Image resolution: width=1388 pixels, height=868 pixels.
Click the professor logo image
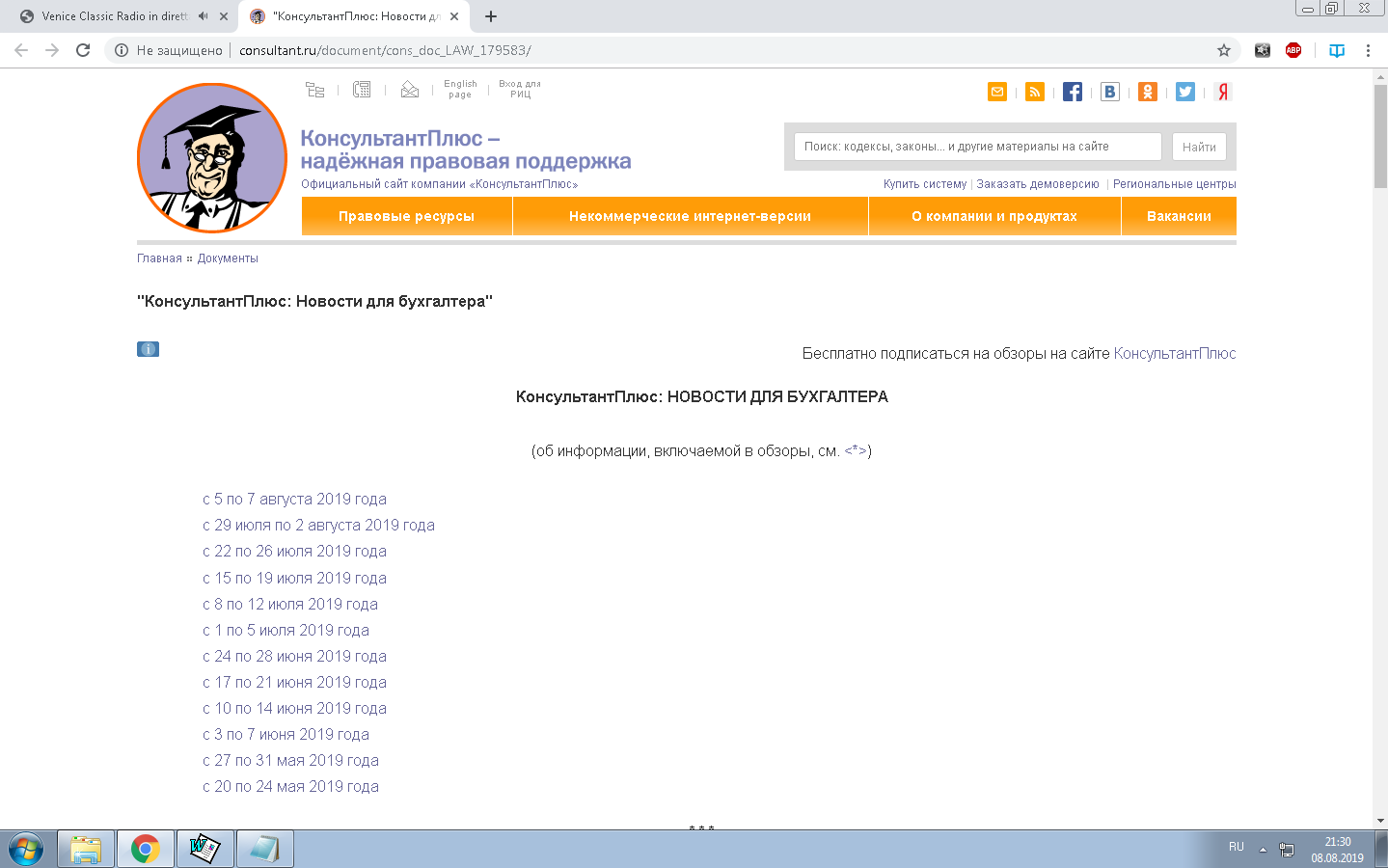click(x=212, y=158)
